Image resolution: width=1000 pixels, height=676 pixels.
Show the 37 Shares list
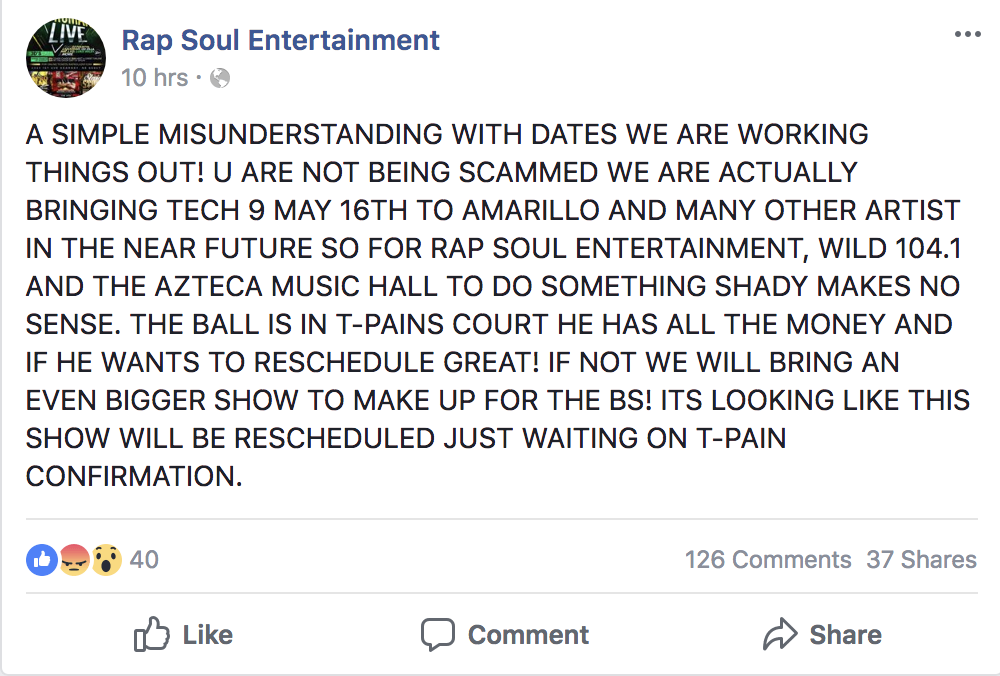[x=922, y=559]
